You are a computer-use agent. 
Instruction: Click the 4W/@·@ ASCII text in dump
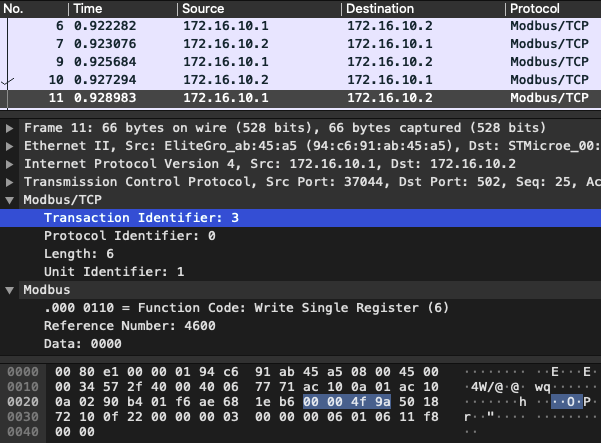point(495,387)
